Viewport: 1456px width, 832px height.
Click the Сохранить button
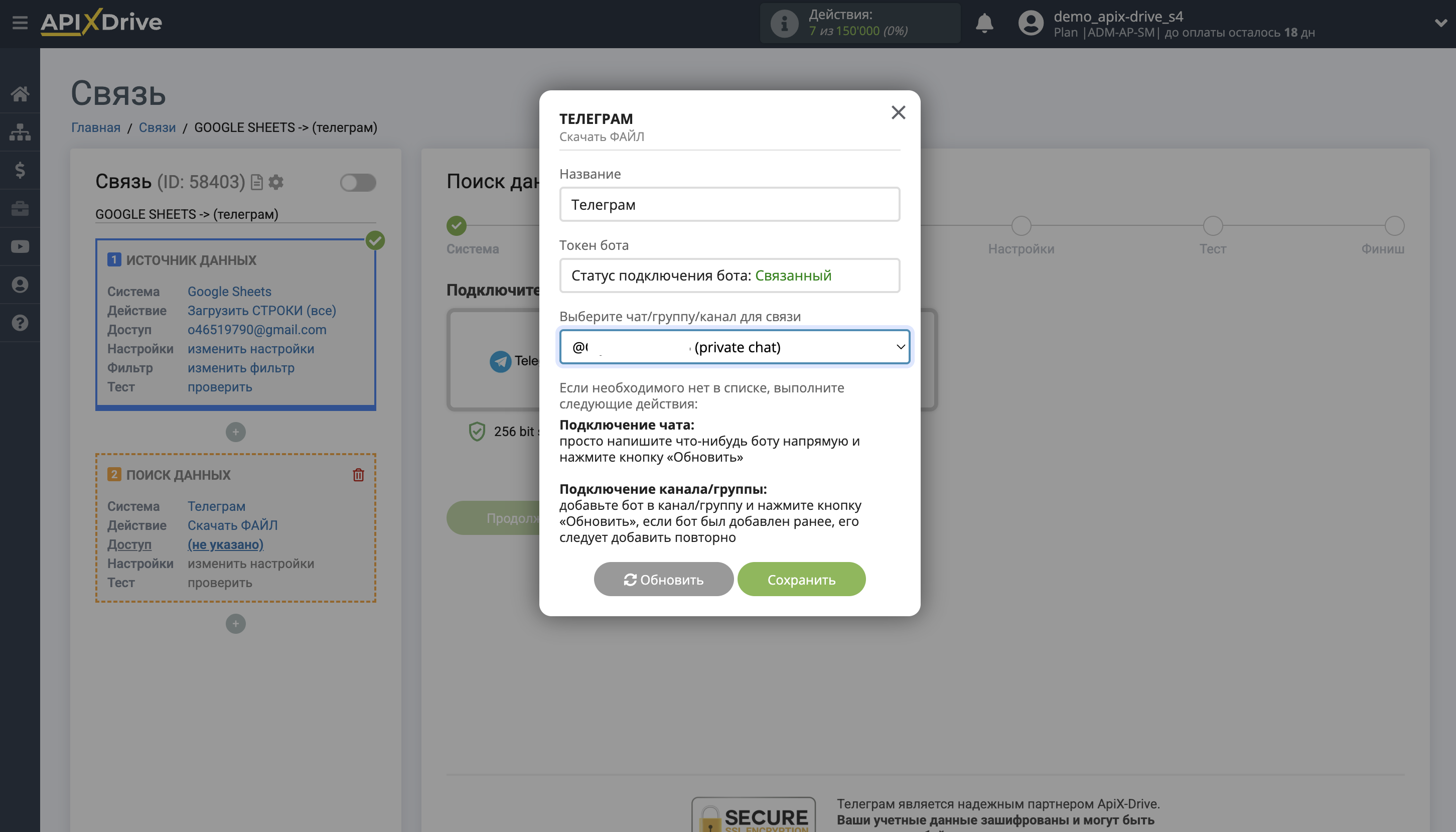click(x=801, y=579)
